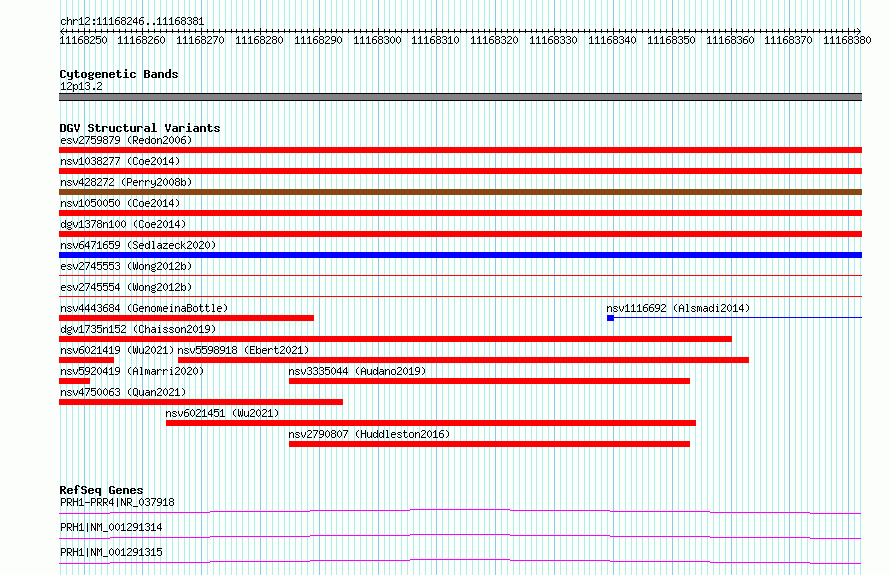Open nsv6021419 (Wu2021) label
The height and width of the screenshot is (575, 890).
coord(117,350)
